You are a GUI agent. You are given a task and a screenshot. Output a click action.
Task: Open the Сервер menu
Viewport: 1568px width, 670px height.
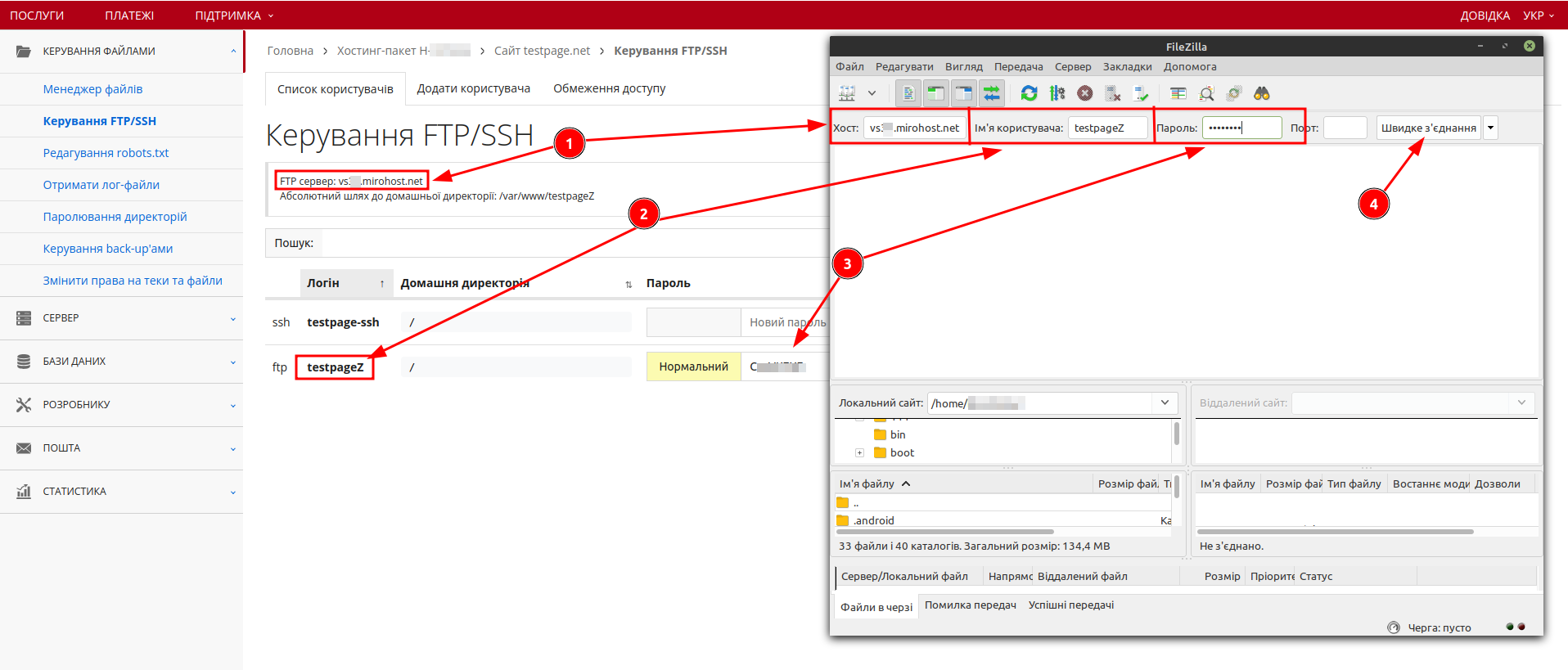tap(1073, 66)
